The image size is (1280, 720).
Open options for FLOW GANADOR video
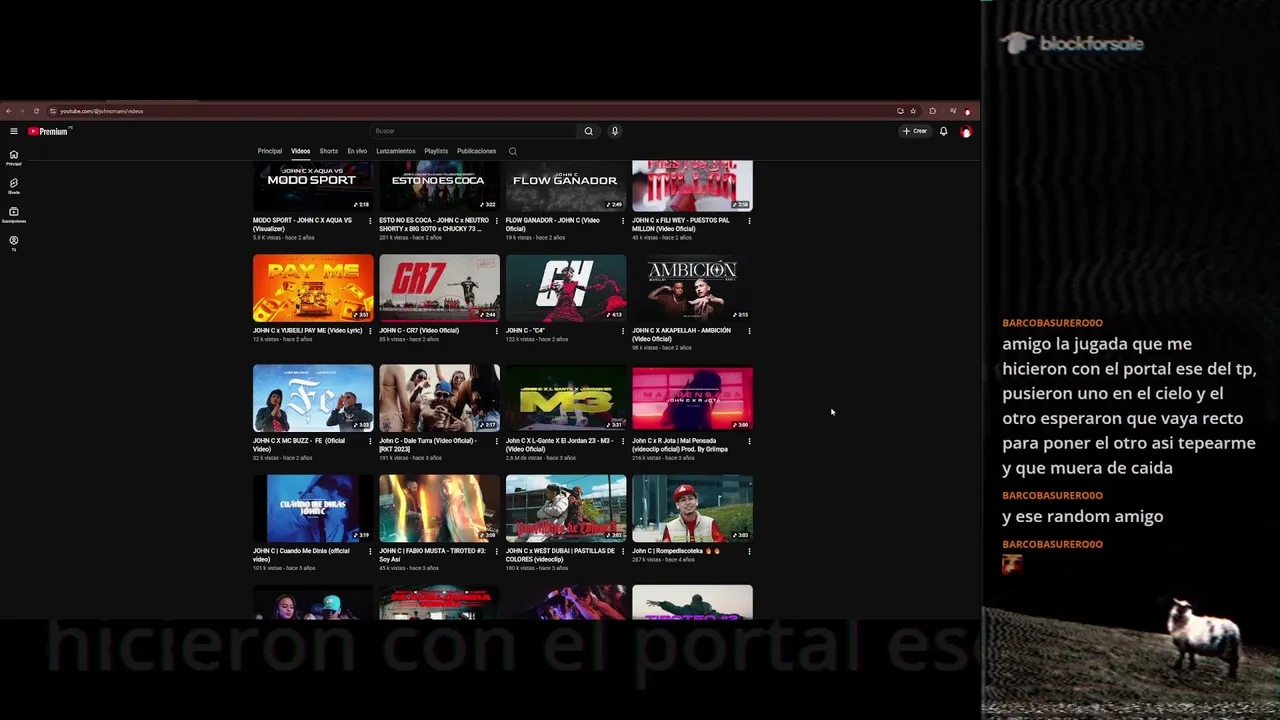[x=623, y=221]
